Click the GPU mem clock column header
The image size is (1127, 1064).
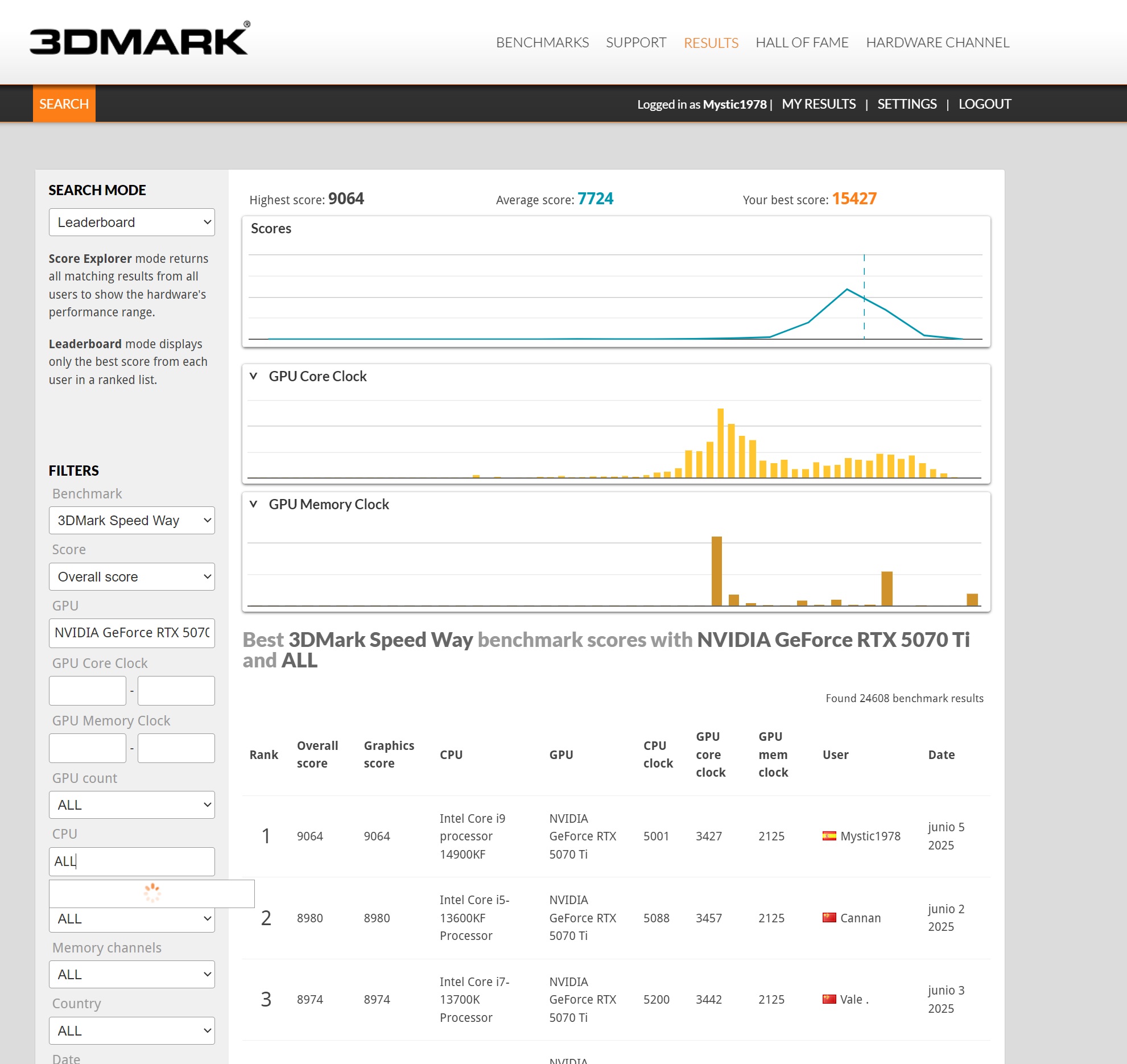(x=773, y=754)
